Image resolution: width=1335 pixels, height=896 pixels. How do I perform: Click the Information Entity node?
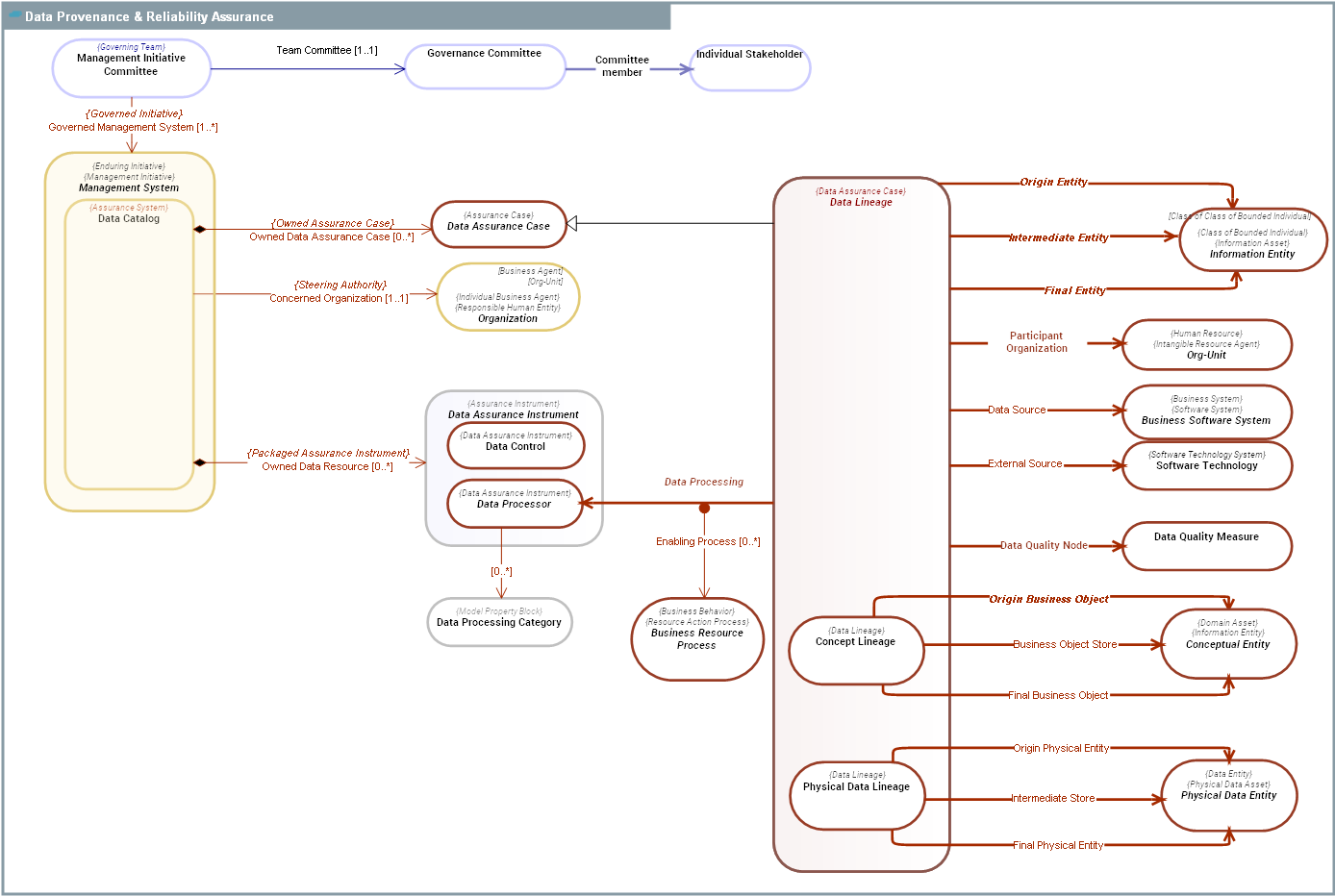tap(1251, 238)
